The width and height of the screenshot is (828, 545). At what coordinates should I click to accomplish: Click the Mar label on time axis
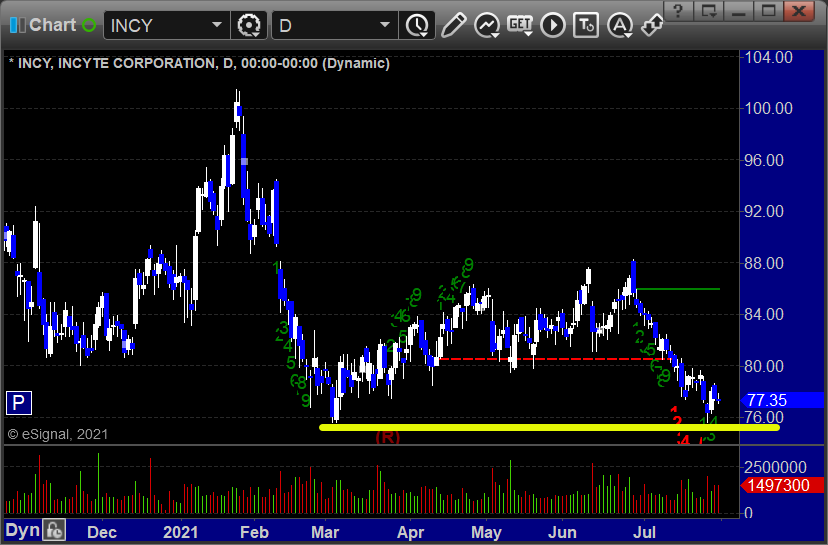click(x=325, y=532)
